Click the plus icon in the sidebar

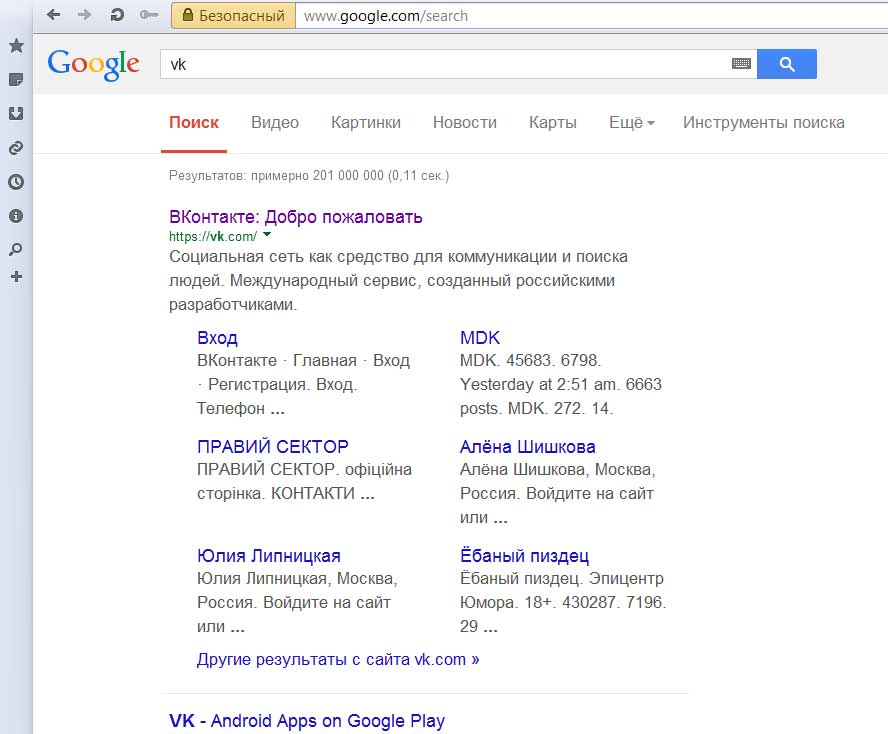click(16, 276)
